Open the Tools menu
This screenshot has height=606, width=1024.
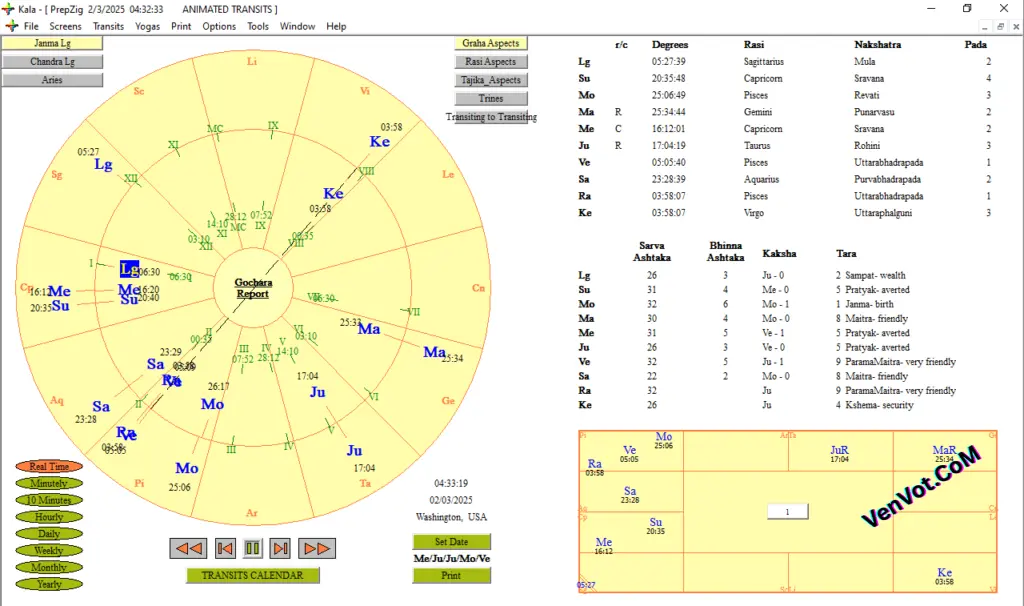pyautogui.click(x=258, y=26)
